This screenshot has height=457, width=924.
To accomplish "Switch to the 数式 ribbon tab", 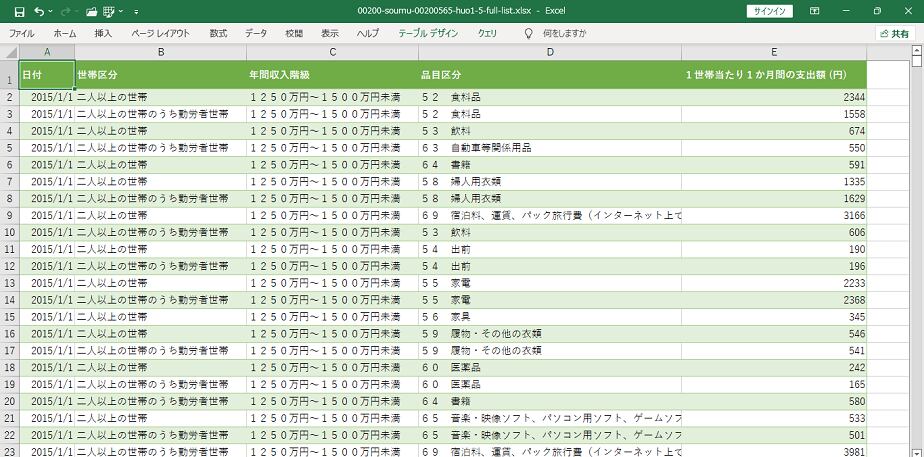I will pyautogui.click(x=218, y=33).
